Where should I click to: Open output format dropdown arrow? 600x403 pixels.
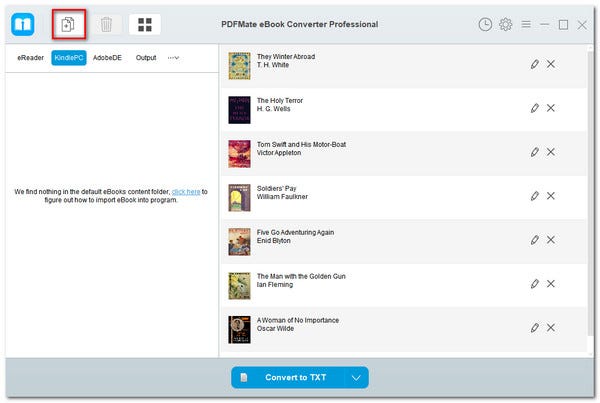[x=356, y=378]
